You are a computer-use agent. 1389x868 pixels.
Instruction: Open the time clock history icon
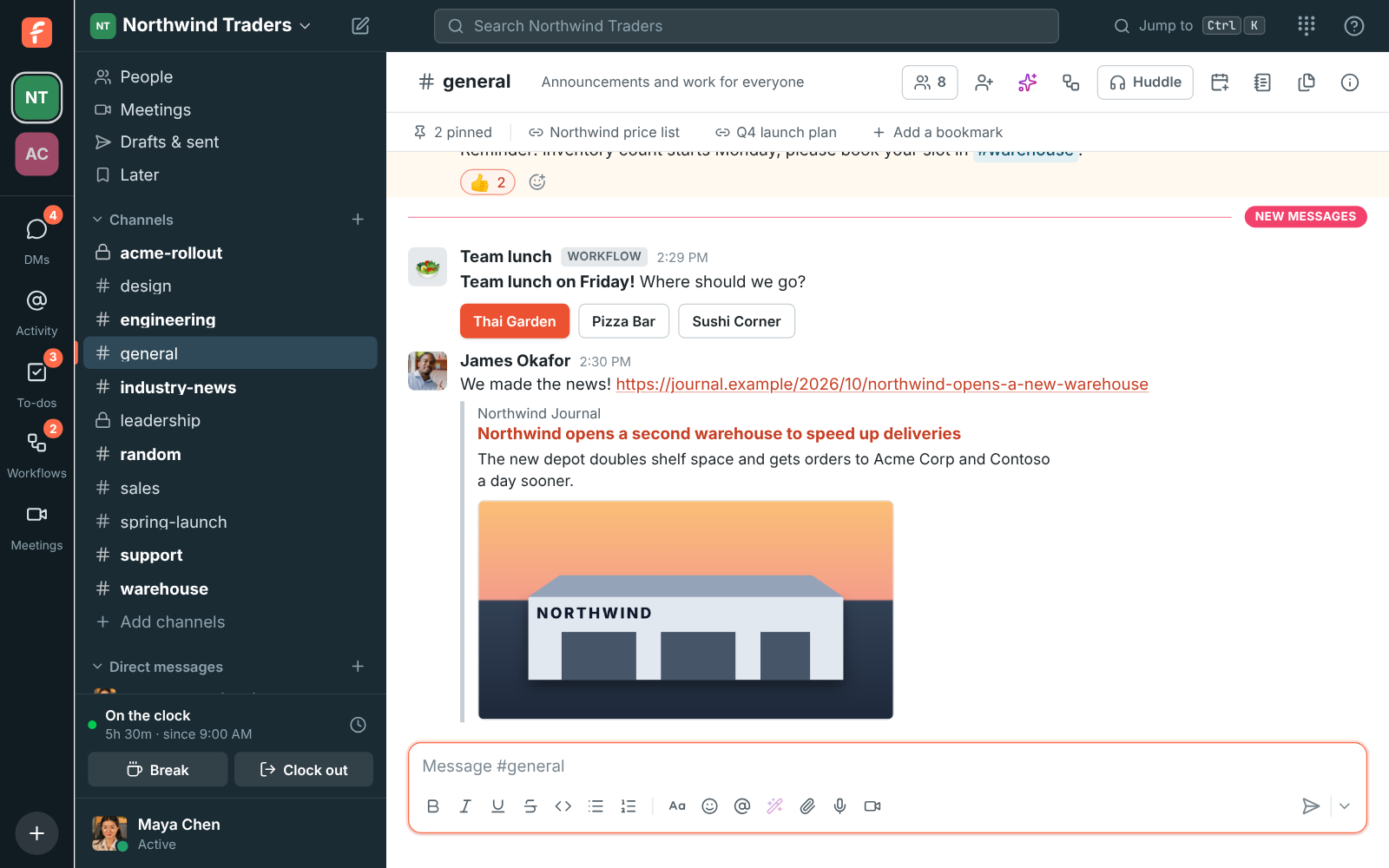pos(358,725)
